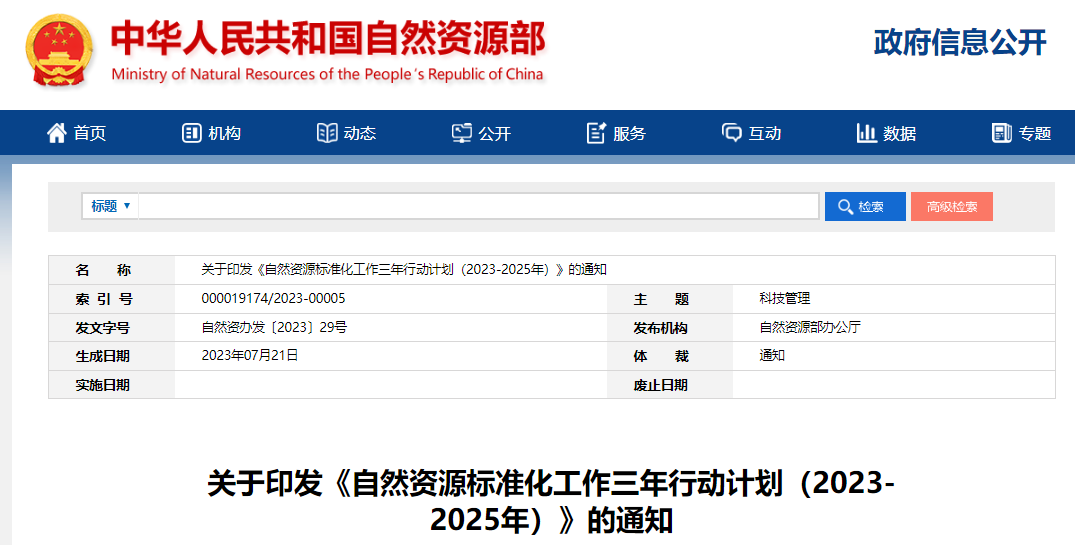Click the 索引号 label cell

[112, 299]
